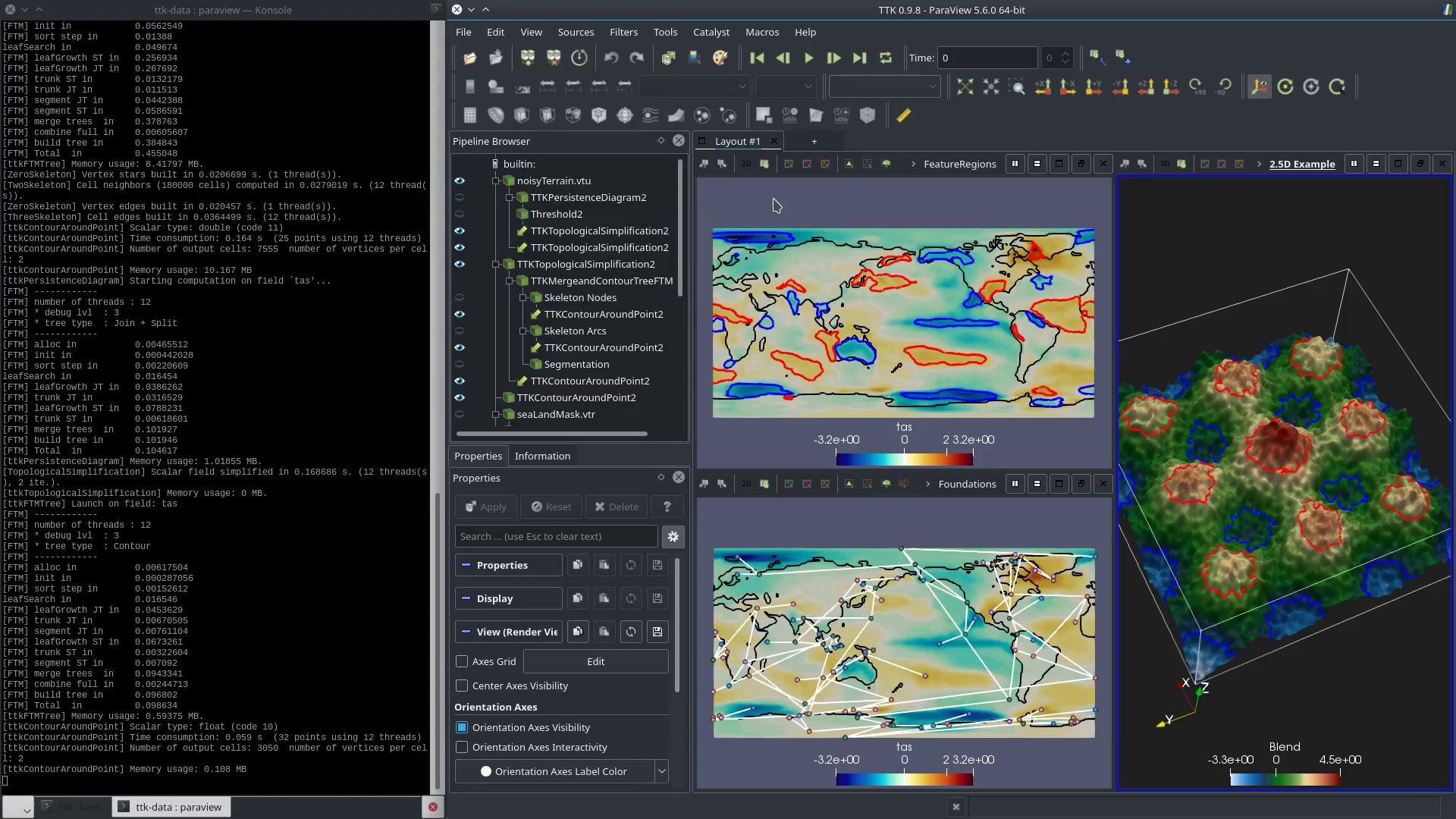
Task: Click the Axes Grid Edit button
Action: click(x=595, y=662)
